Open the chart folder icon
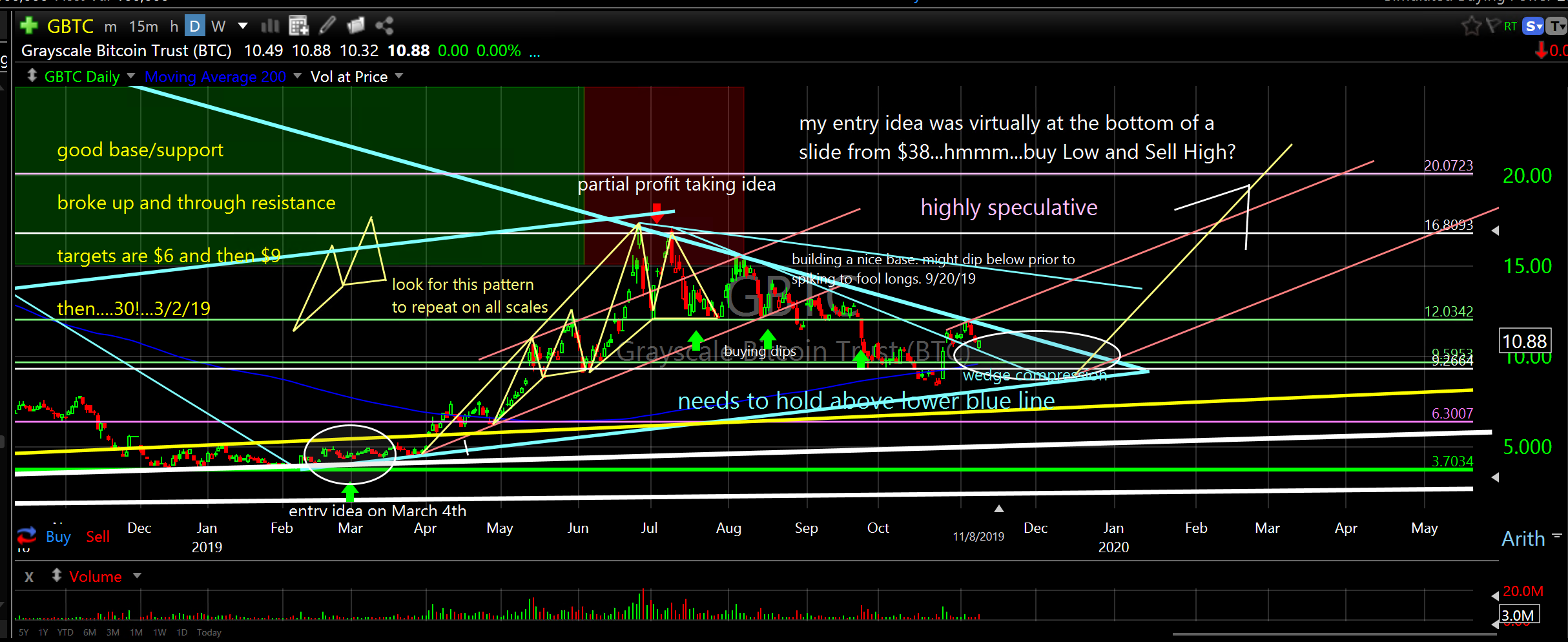This screenshot has width=1568, height=642. pos(356,26)
